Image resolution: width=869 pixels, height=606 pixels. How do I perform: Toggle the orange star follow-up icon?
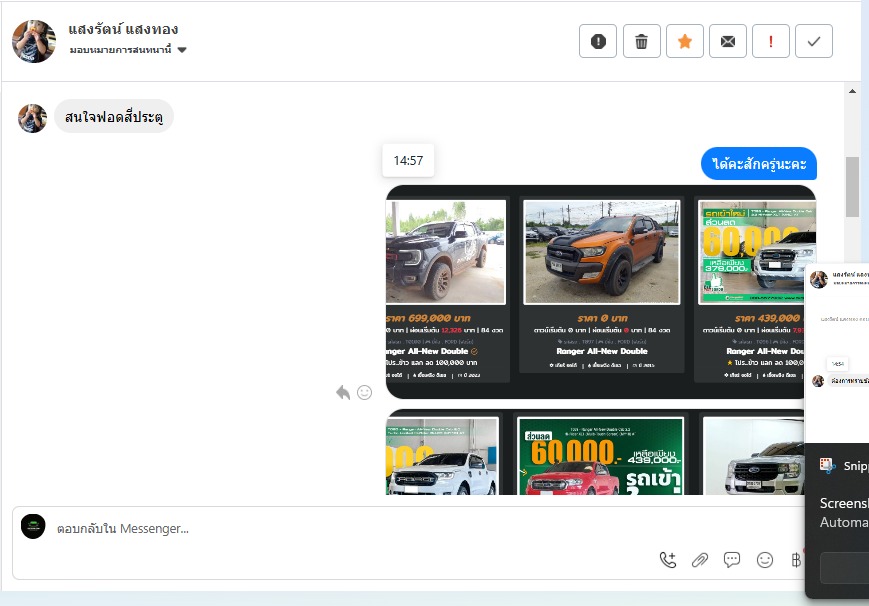tap(684, 41)
